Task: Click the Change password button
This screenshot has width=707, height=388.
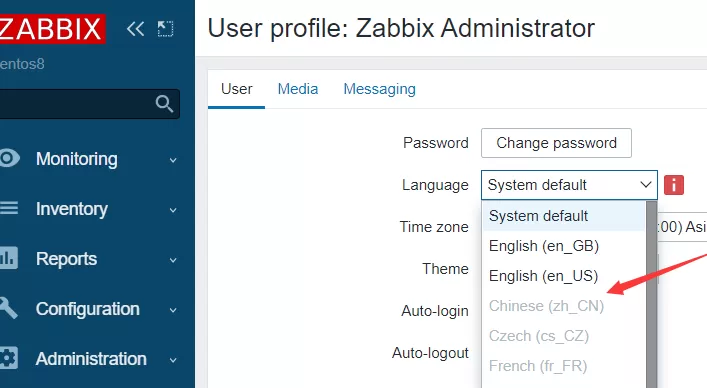Action: tap(556, 143)
